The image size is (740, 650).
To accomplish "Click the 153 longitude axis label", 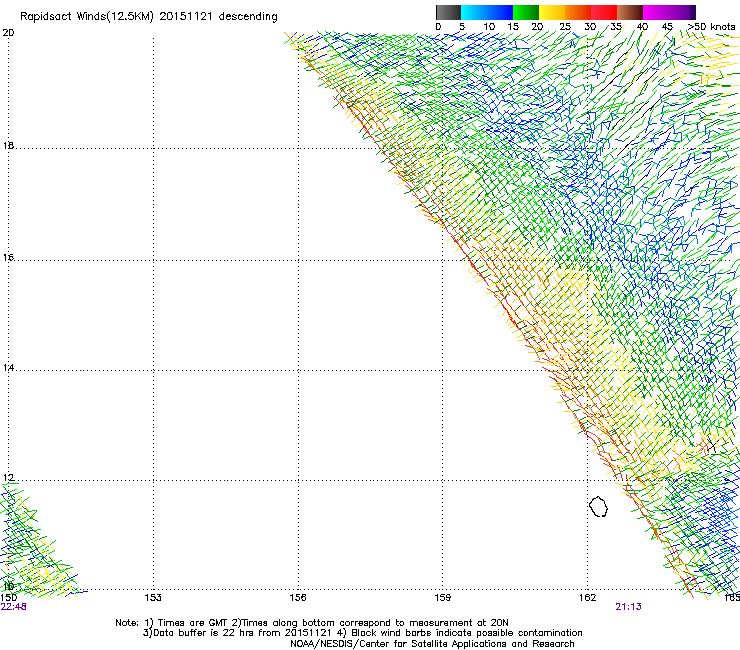I will click(153, 598).
